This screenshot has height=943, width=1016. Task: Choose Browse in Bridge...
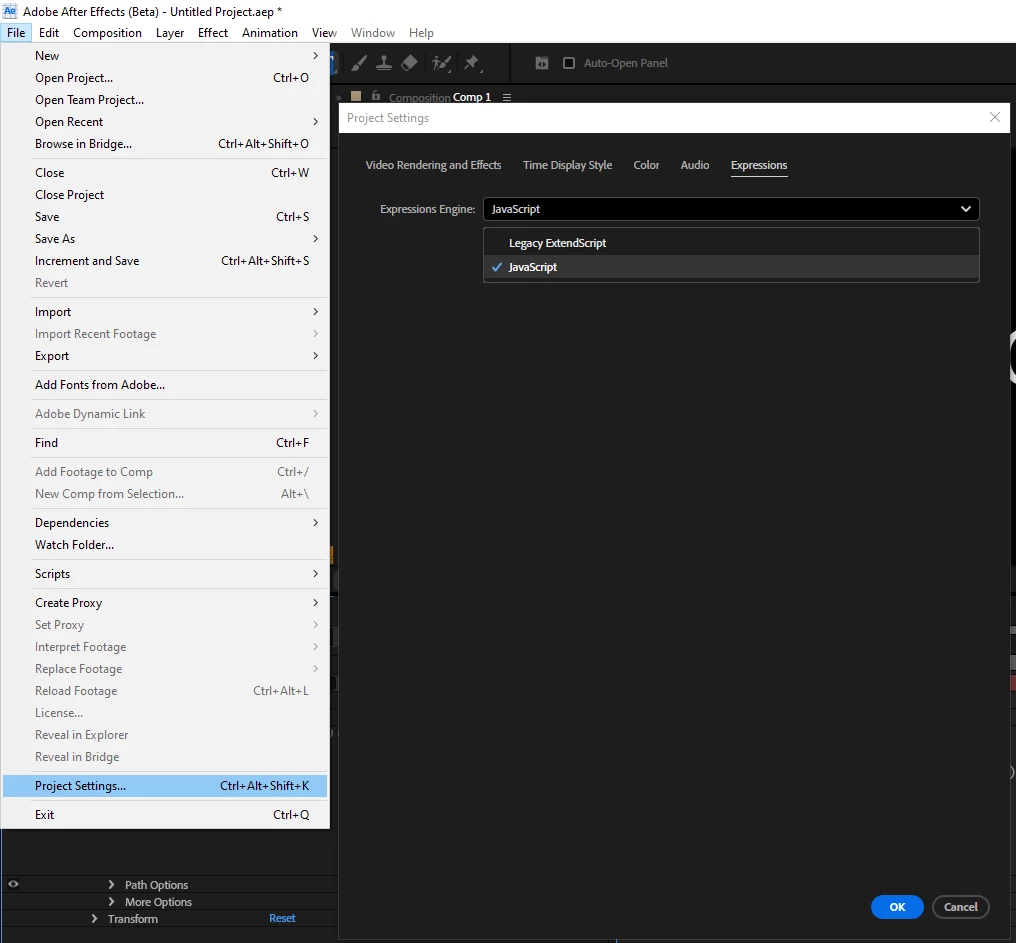(165, 144)
